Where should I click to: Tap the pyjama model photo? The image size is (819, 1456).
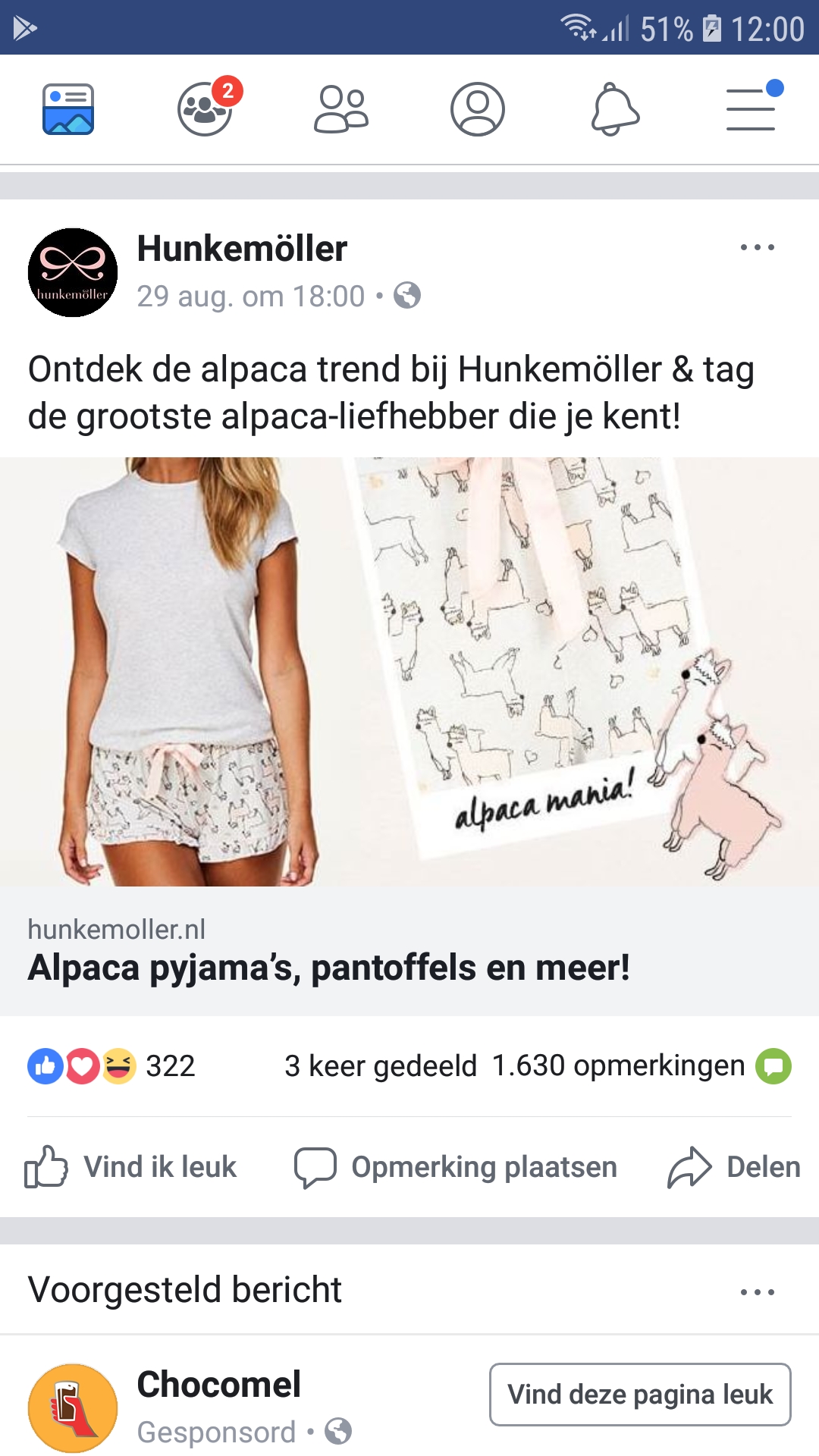pos(409,672)
